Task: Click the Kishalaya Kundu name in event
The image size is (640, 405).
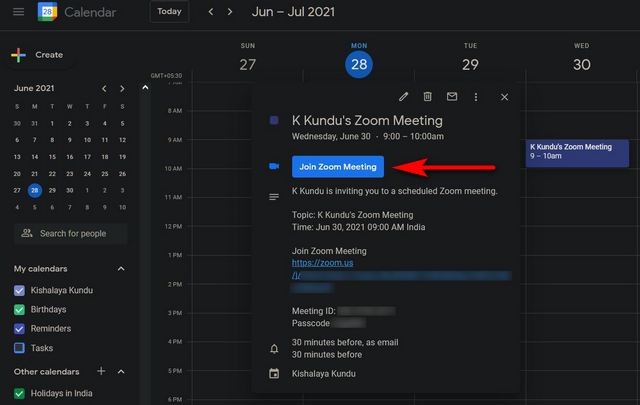Action: tap(324, 374)
